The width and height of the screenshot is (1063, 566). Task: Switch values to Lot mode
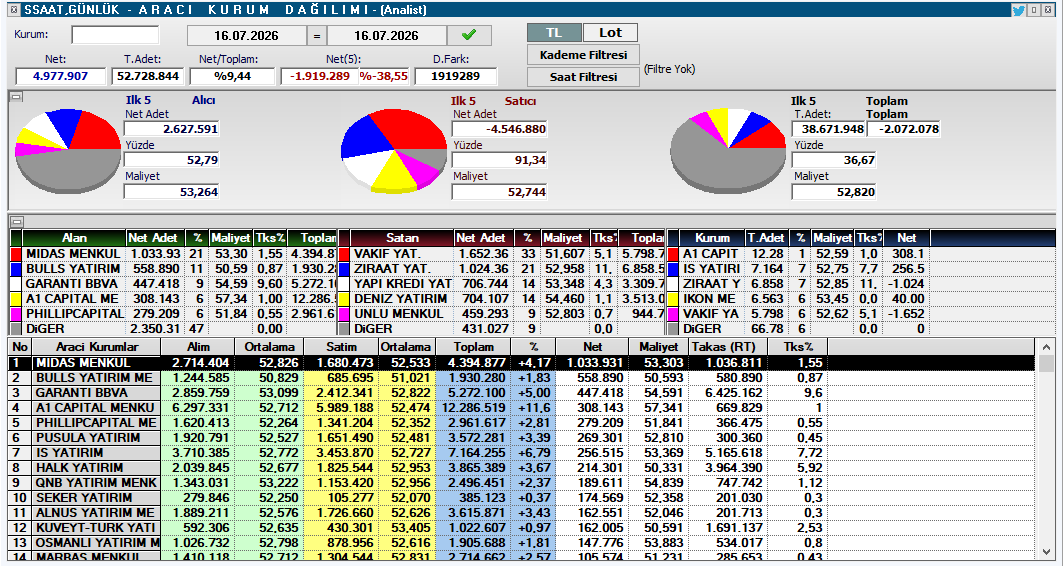(610, 33)
